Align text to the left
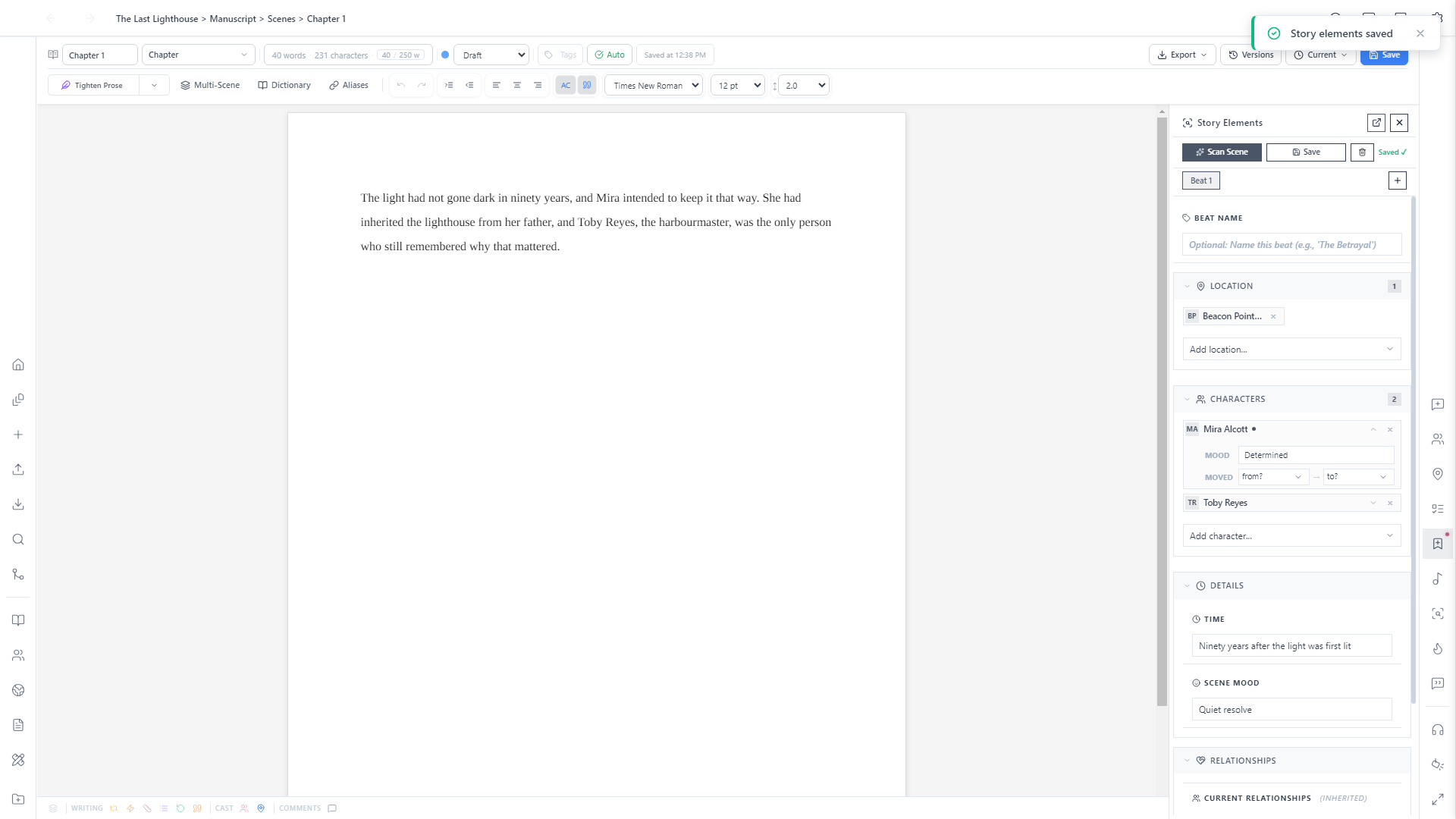Image resolution: width=1456 pixels, height=819 pixels. click(497, 85)
